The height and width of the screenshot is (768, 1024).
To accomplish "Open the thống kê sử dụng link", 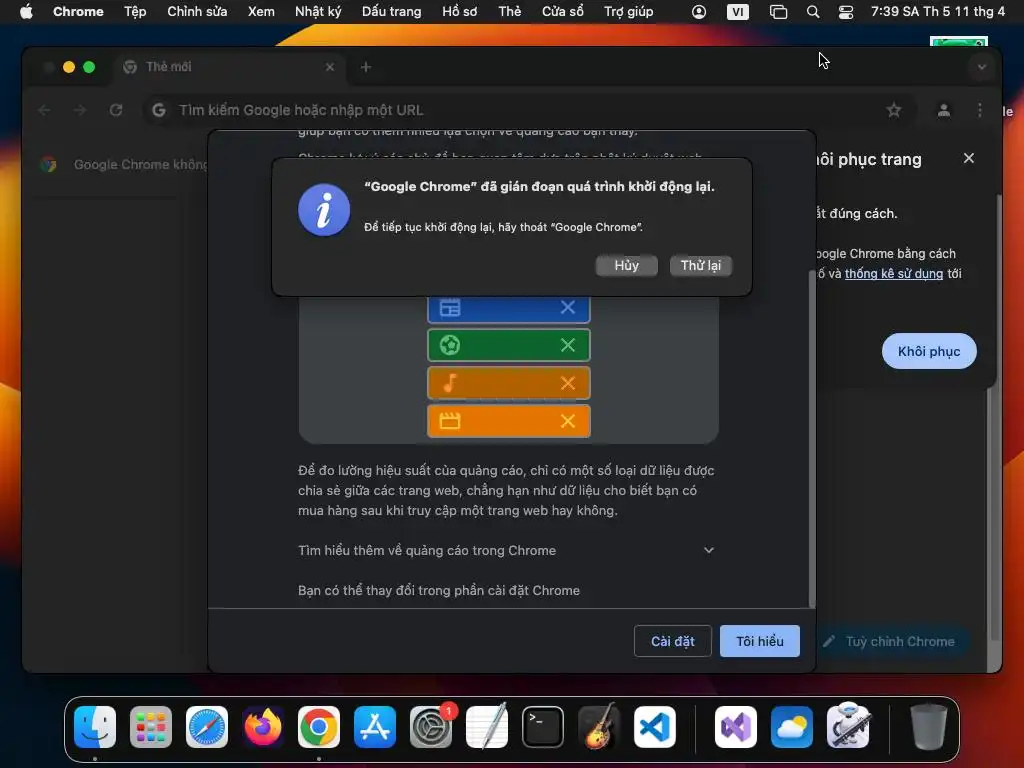I will coord(893,274).
